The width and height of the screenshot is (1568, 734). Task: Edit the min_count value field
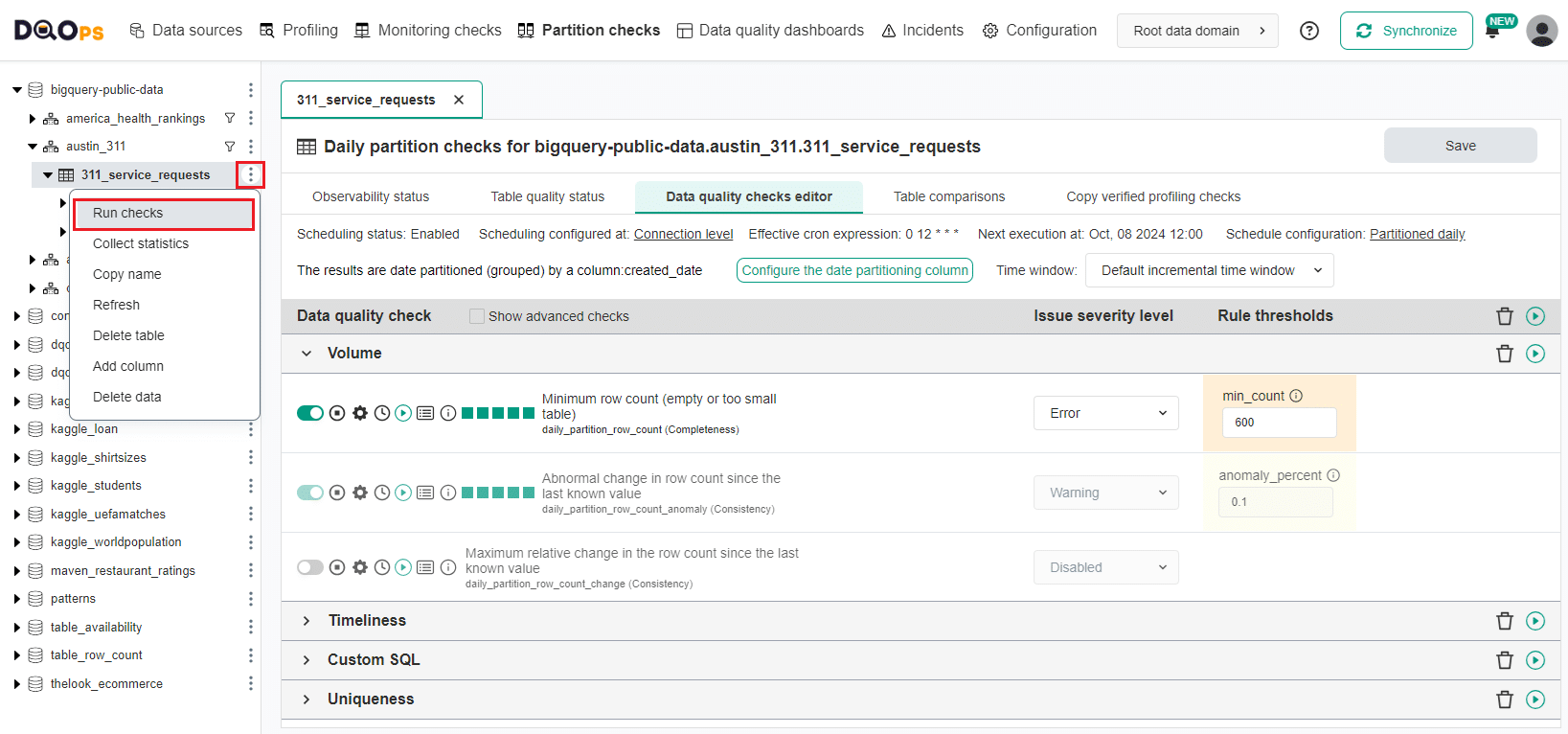click(1280, 423)
